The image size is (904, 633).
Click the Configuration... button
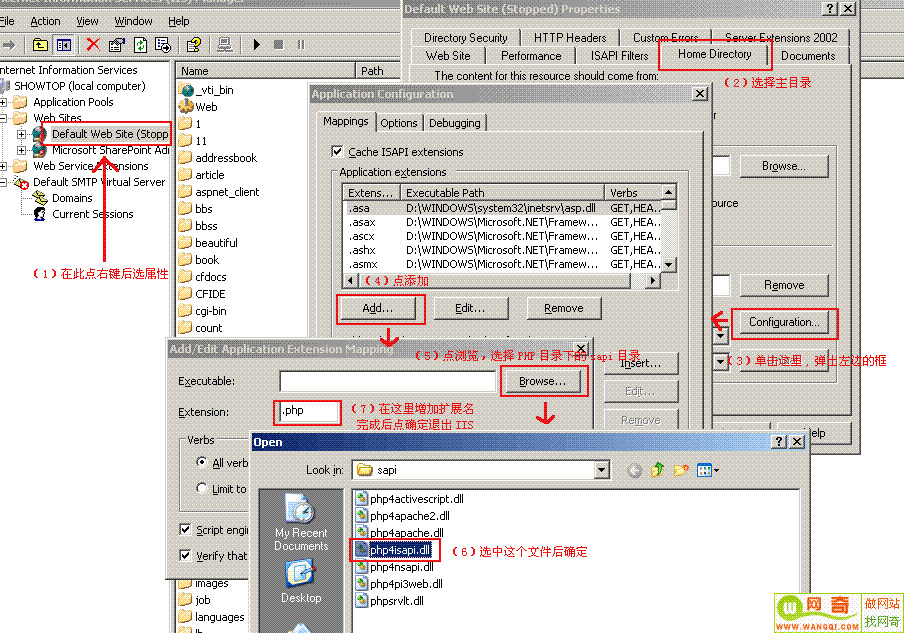point(784,322)
